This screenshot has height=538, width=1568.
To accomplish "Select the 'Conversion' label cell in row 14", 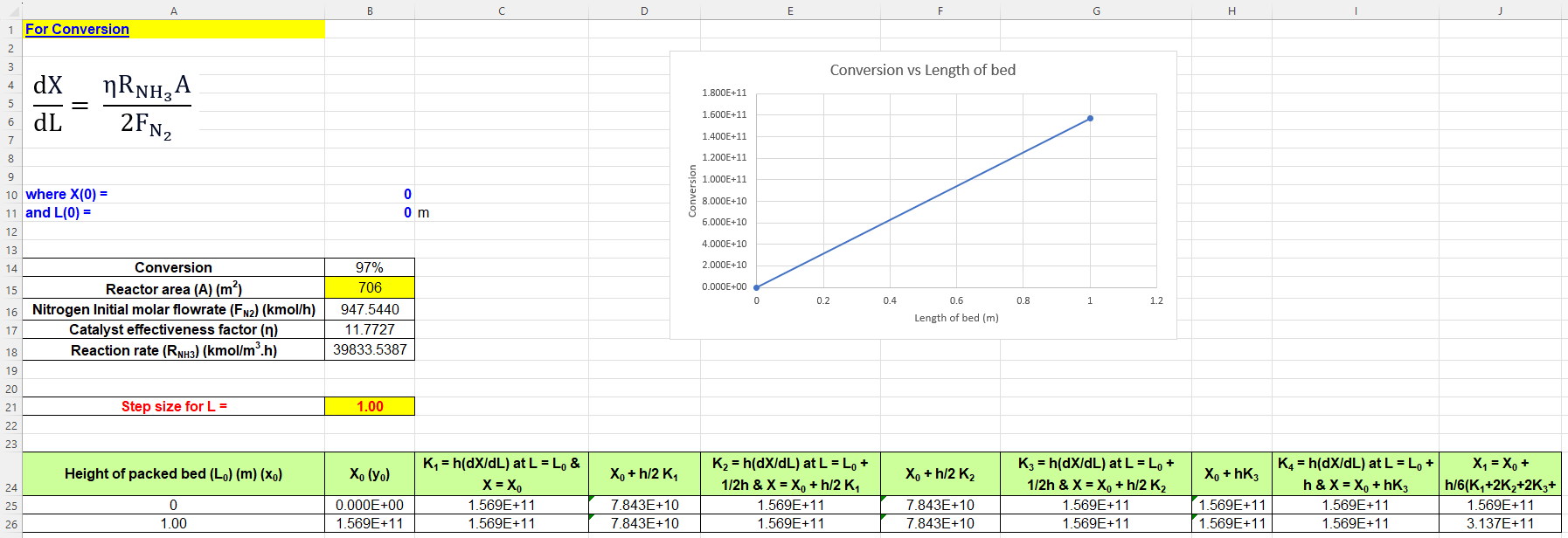I will click(x=173, y=267).
